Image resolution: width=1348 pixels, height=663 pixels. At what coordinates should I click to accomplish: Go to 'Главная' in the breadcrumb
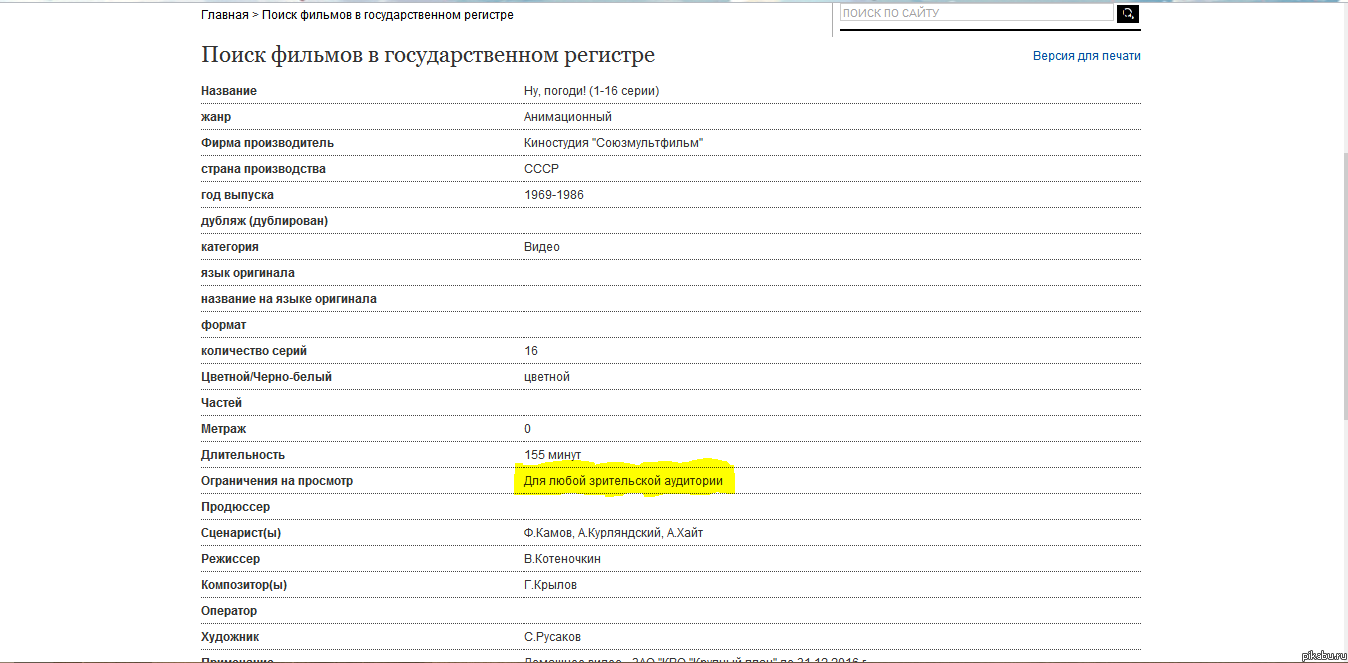[x=224, y=15]
